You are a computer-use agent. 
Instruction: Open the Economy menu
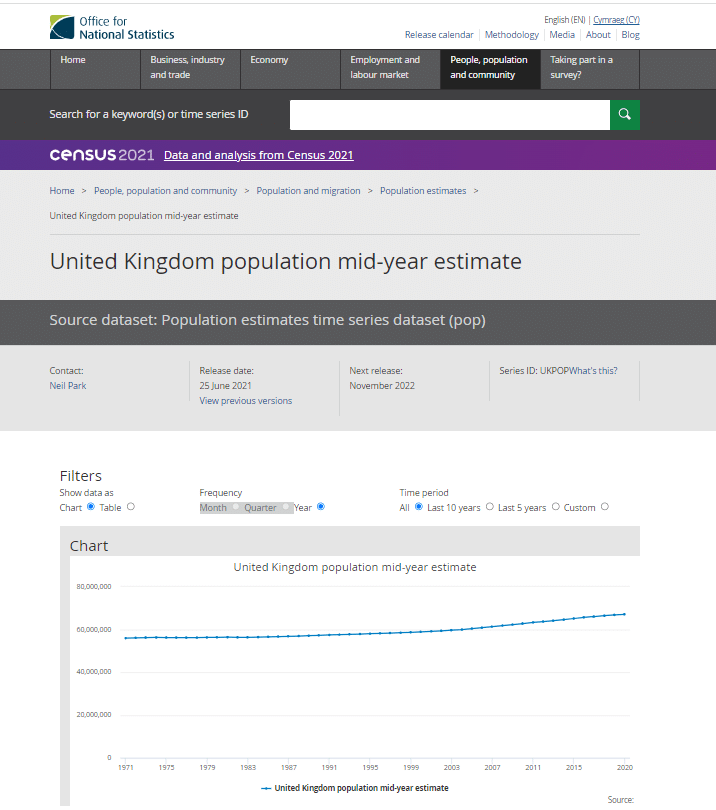[x=269, y=60]
